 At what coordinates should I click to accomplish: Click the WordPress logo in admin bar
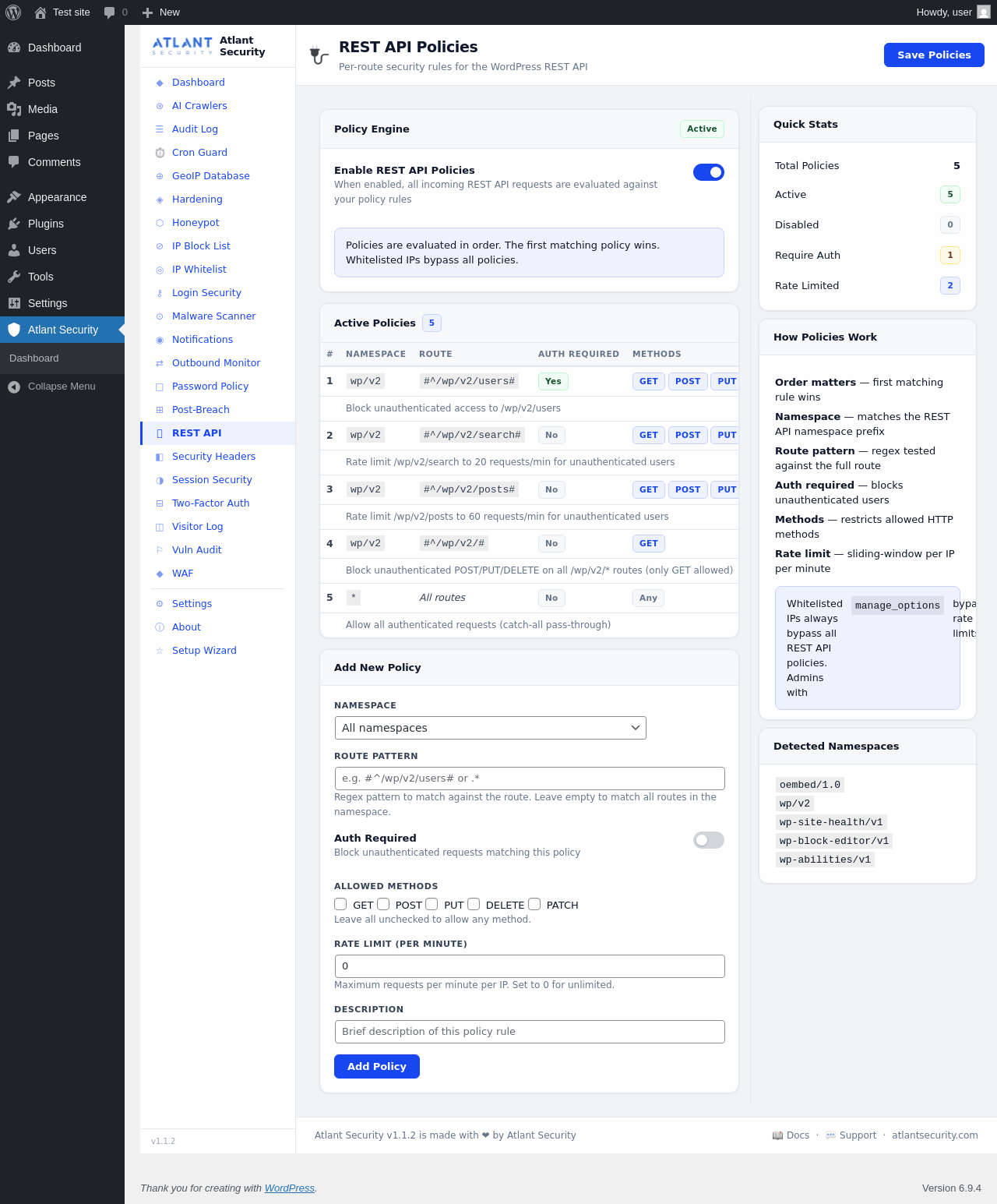point(13,12)
